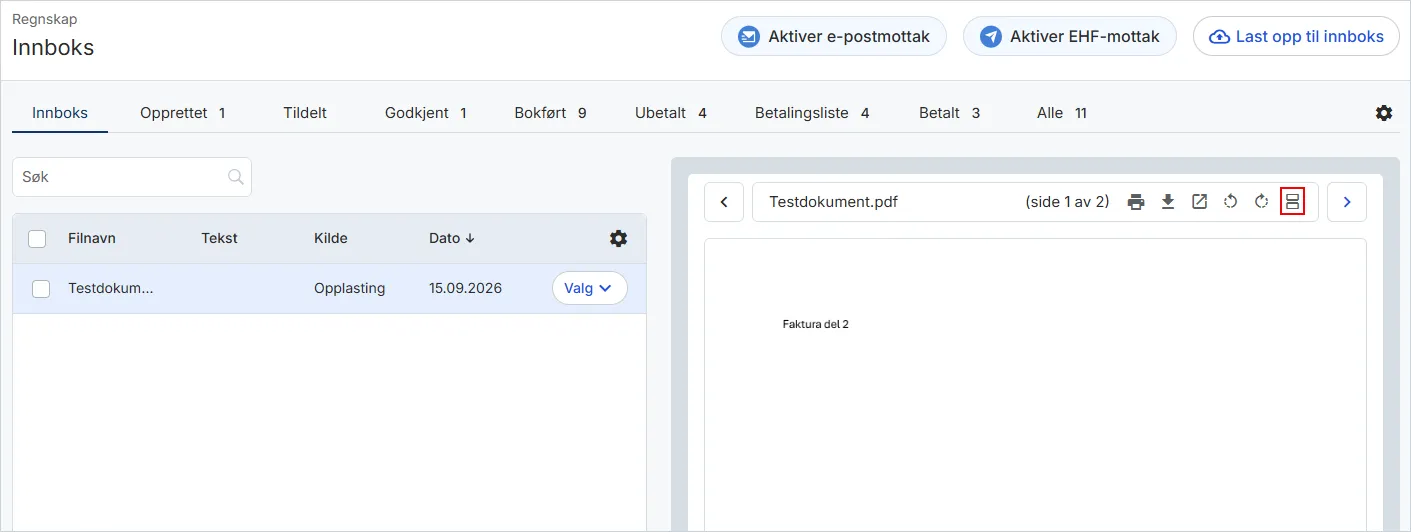Open the Alle tab
This screenshot has height=532, width=1411.
1062,113
